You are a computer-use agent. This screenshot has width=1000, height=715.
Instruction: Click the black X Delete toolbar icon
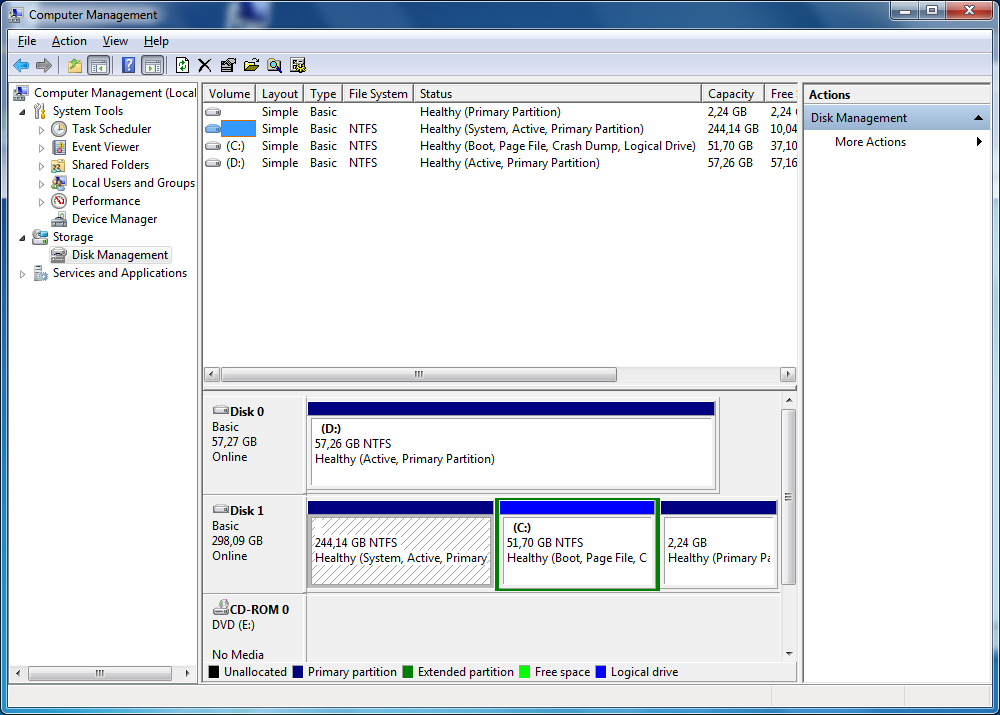click(205, 65)
